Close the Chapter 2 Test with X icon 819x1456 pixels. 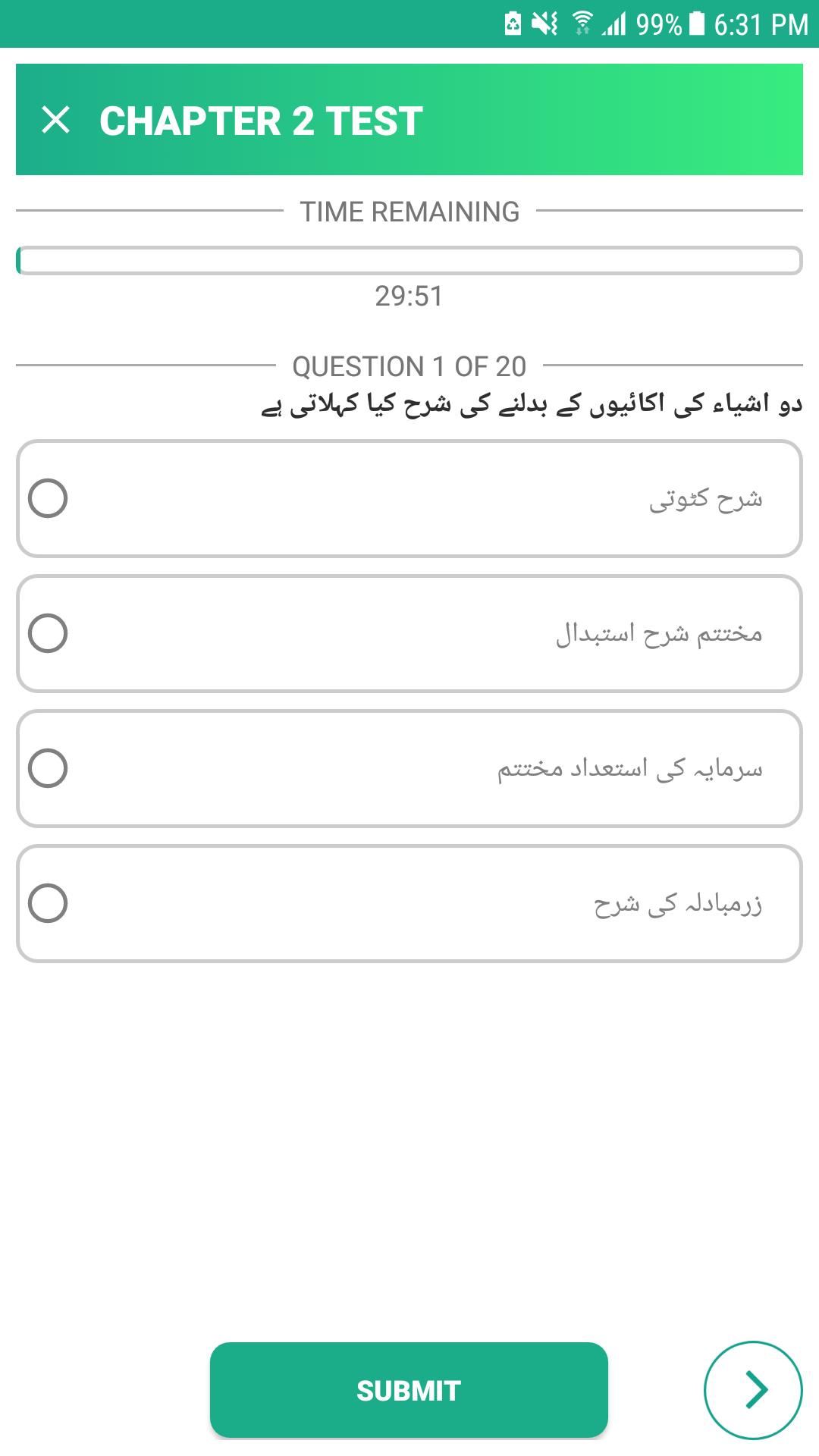(x=55, y=120)
